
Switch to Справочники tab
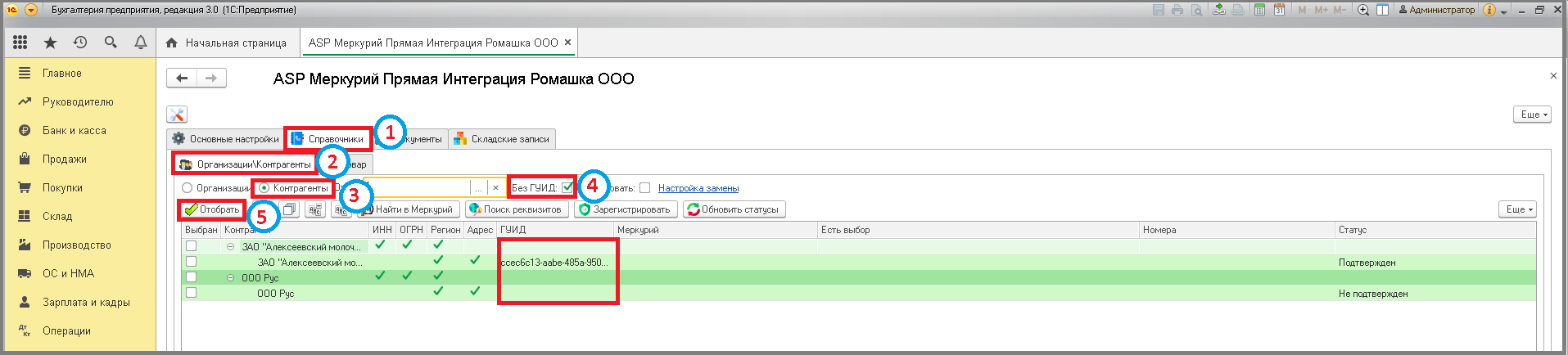pos(328,139)
